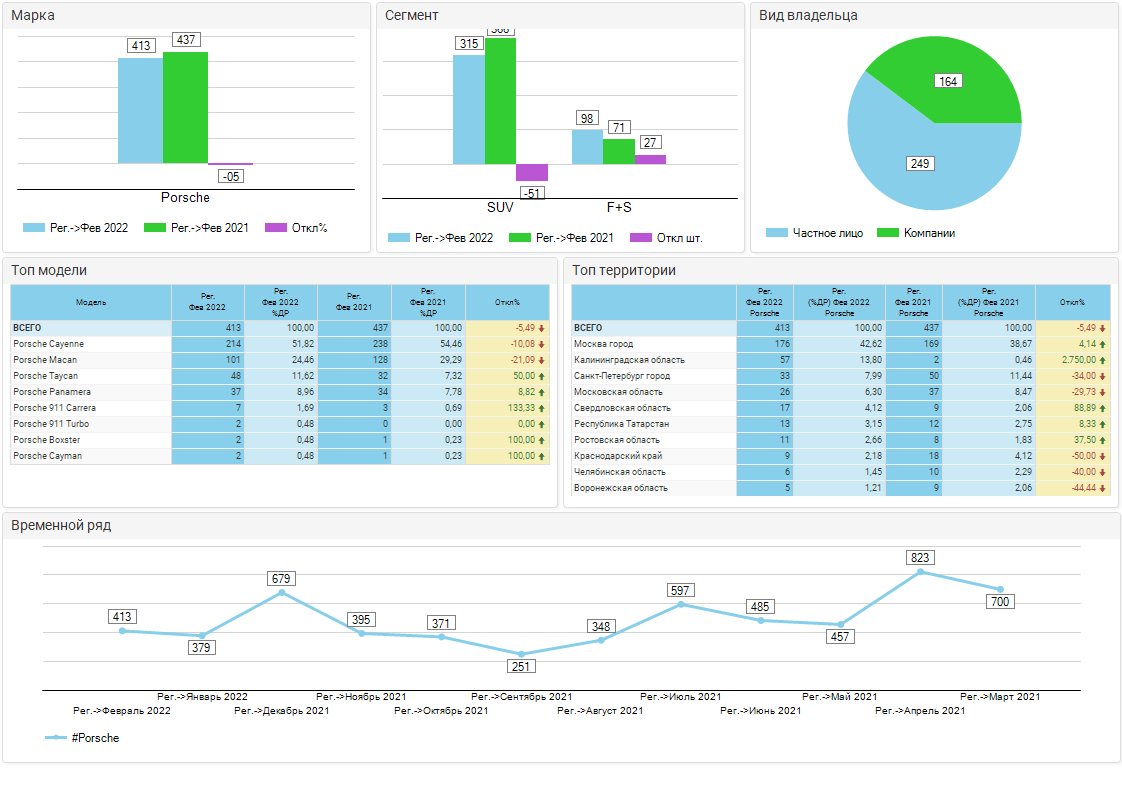Click green up arrow in Свердловская область row
The image size is (1122, 793).
point(1103,408)
